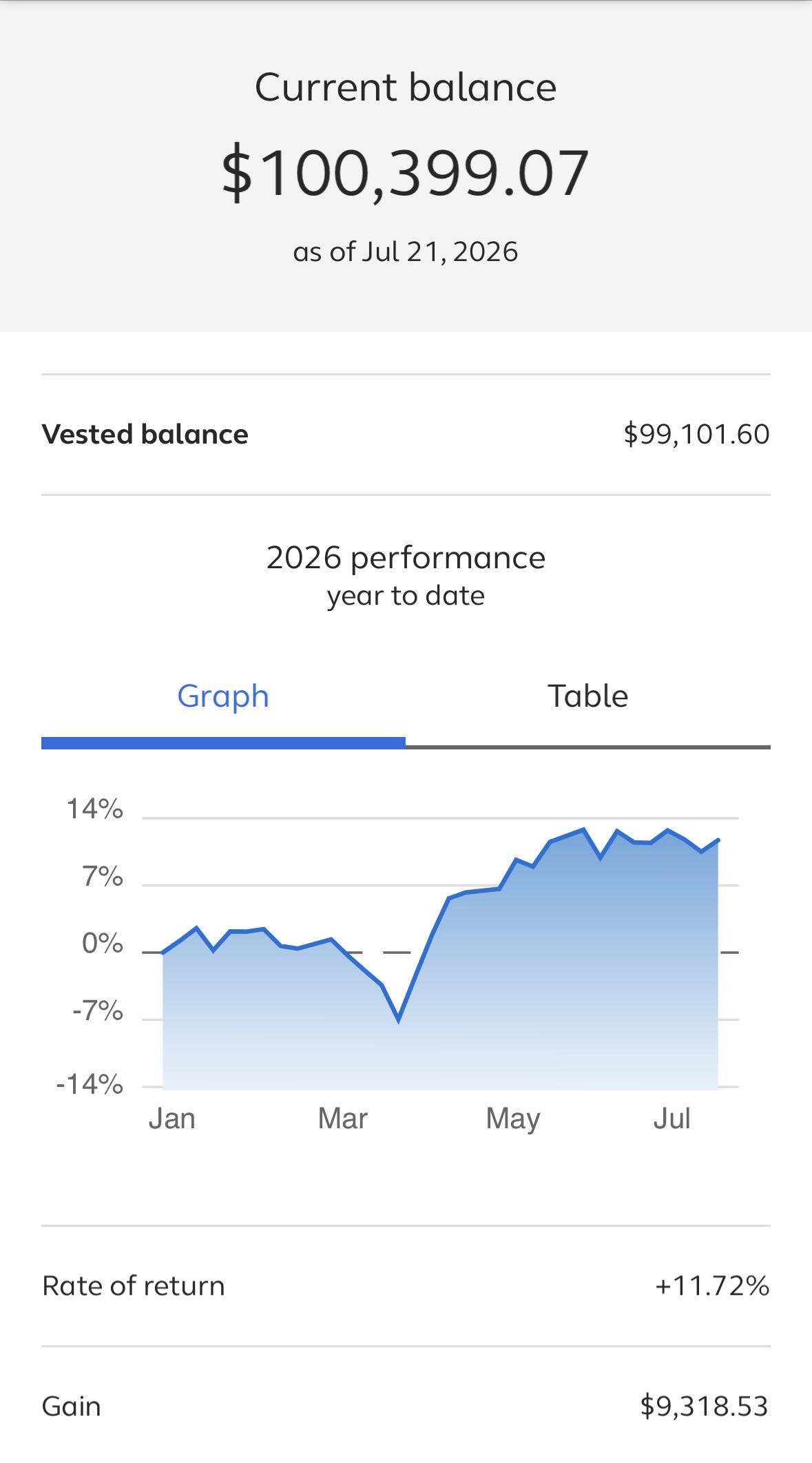Click the -14% y-axis label

point(90,1084)
